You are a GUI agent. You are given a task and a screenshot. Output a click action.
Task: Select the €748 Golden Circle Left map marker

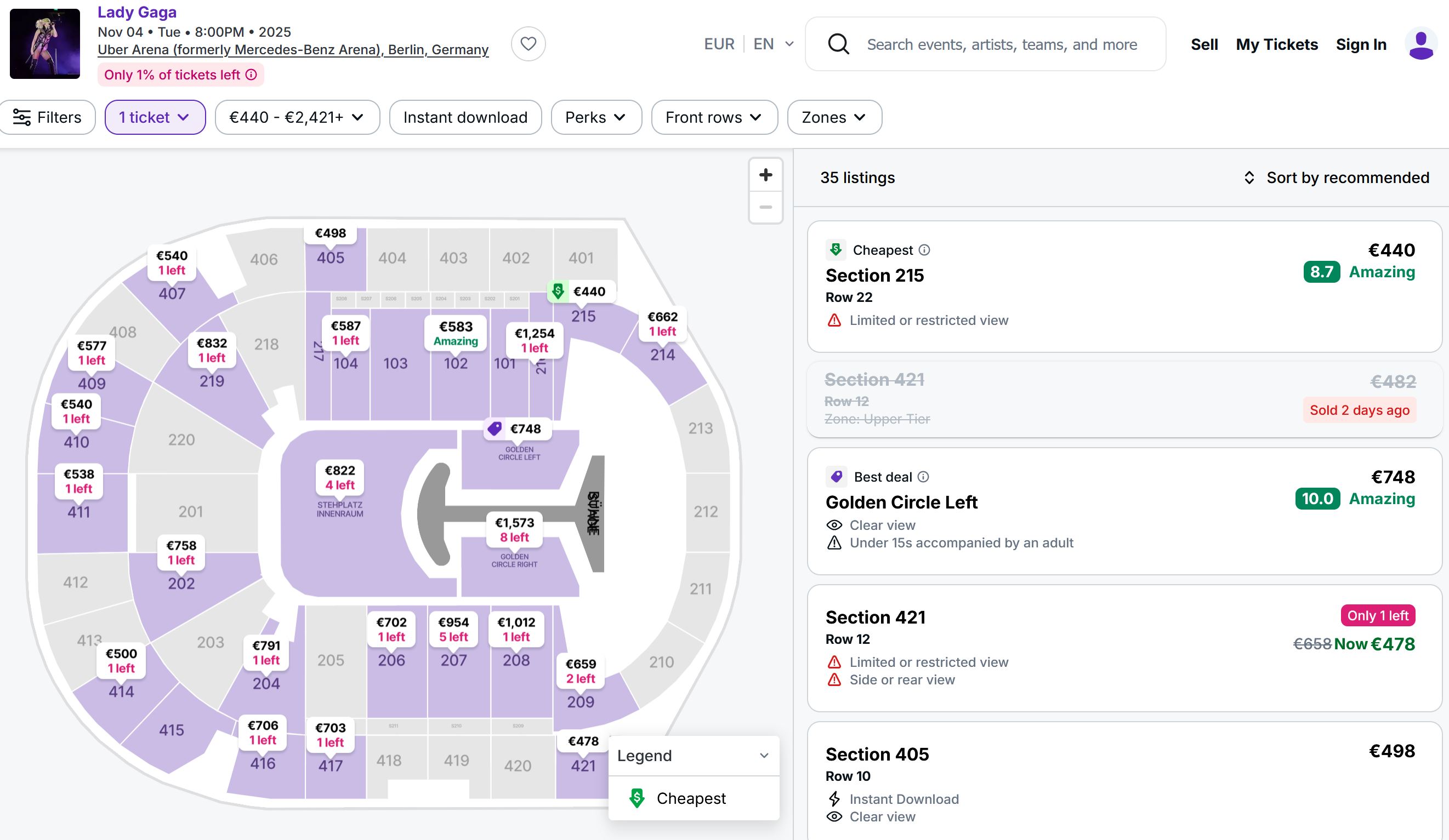click(517, 428)
